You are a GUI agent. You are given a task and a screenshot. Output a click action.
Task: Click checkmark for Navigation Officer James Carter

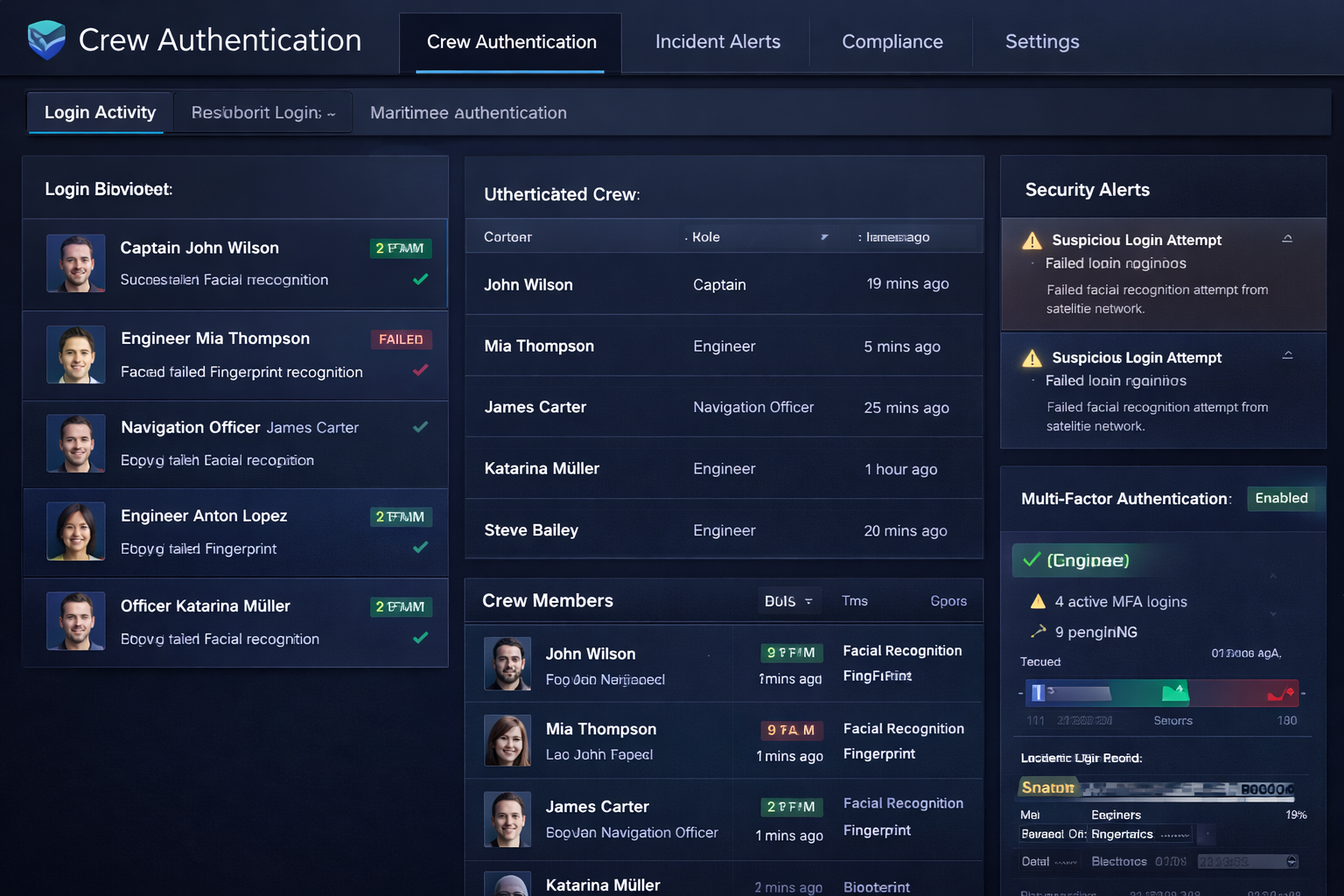tap(420, 427)
